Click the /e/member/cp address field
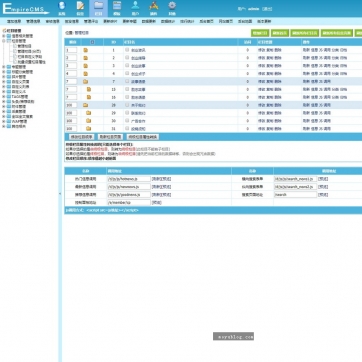Viewport: 362px width, 362px height. click(129, 202)
